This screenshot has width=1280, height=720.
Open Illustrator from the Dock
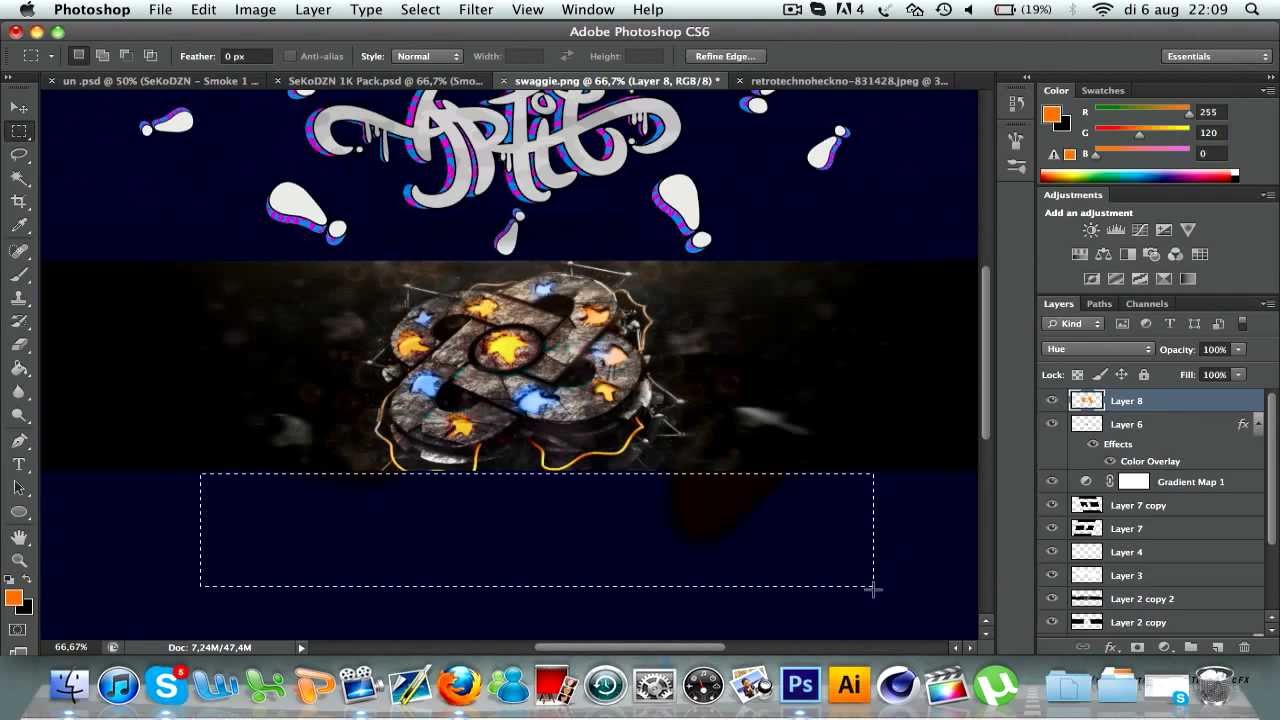(x=848, y=685)
